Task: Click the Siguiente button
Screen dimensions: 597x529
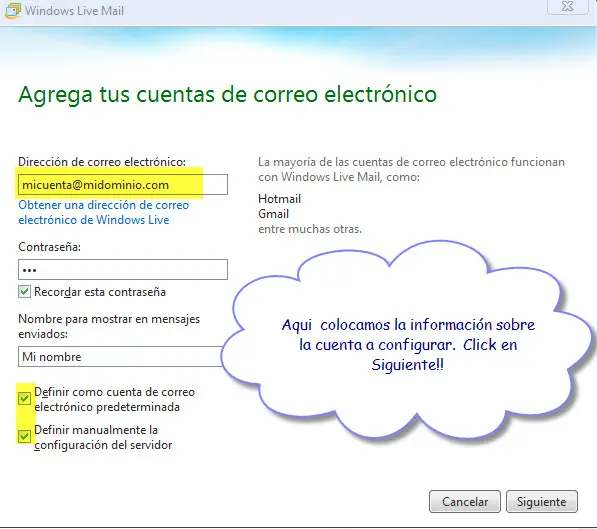Action: (542, 502)
